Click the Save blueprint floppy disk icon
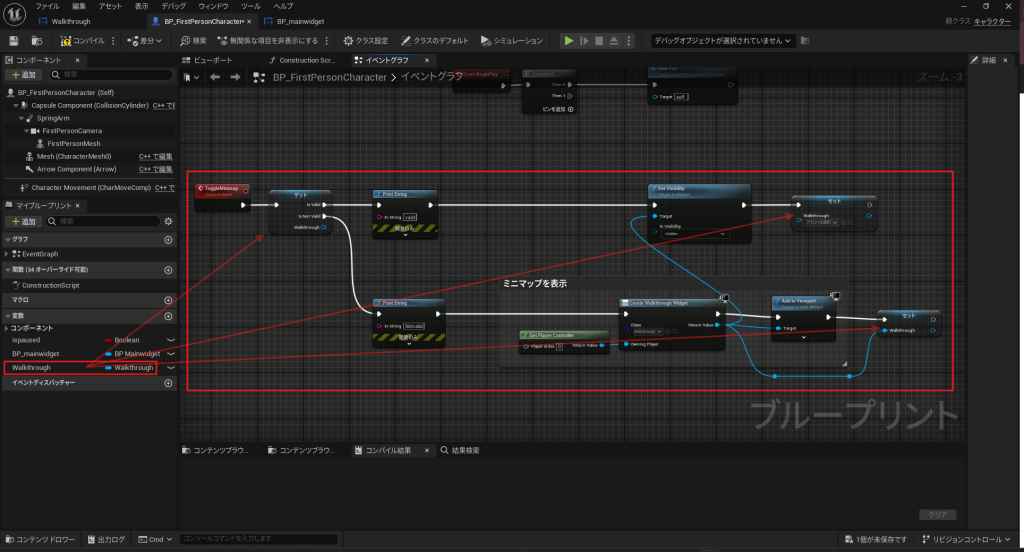Screen dimensions: 1024x552 [14, 41]
